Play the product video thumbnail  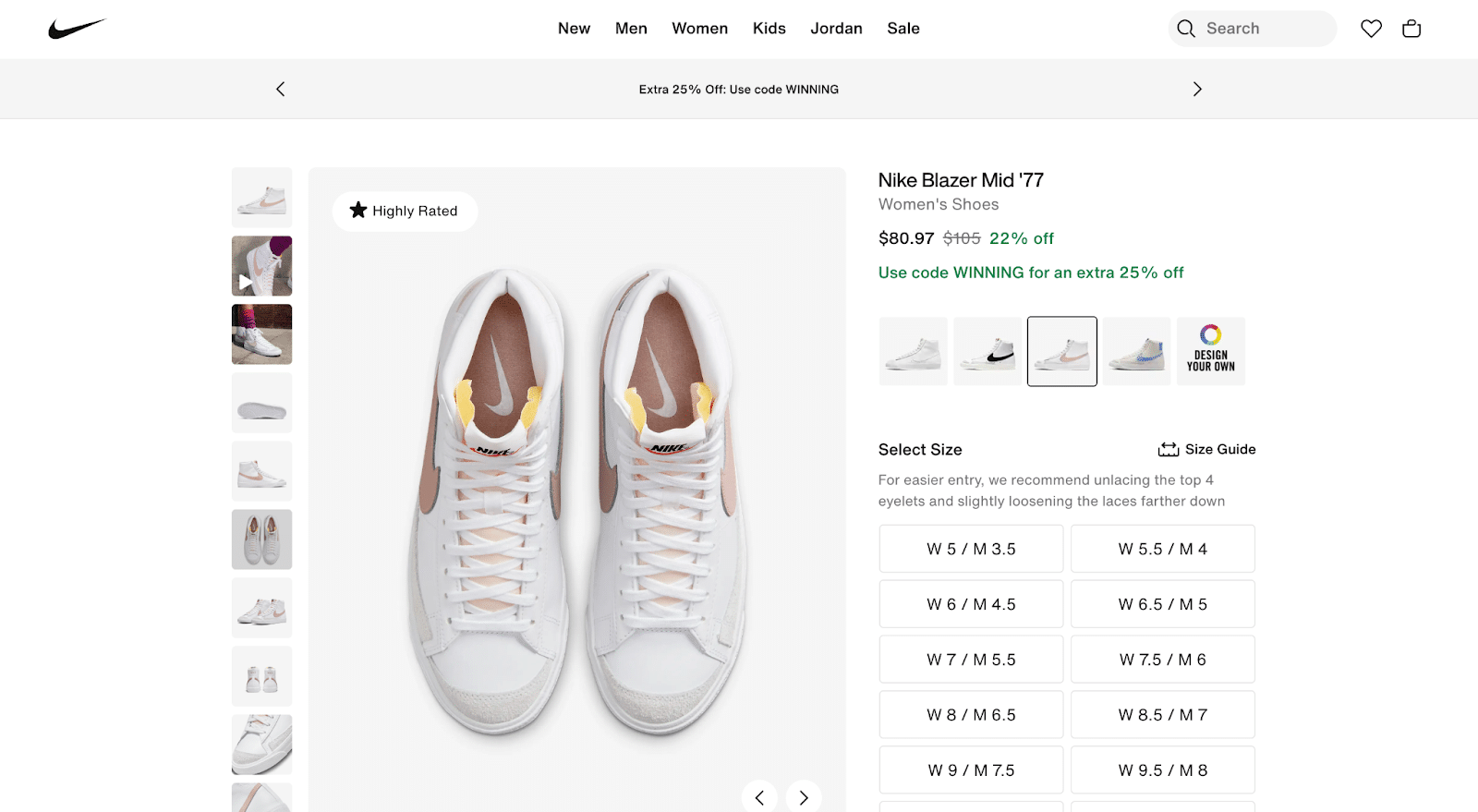261,266
